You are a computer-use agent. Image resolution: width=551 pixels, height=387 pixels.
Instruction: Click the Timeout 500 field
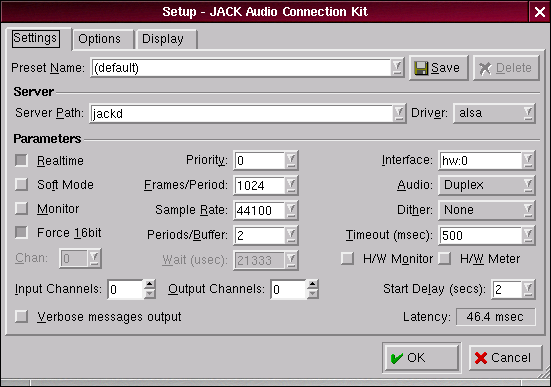click(480, 235)
